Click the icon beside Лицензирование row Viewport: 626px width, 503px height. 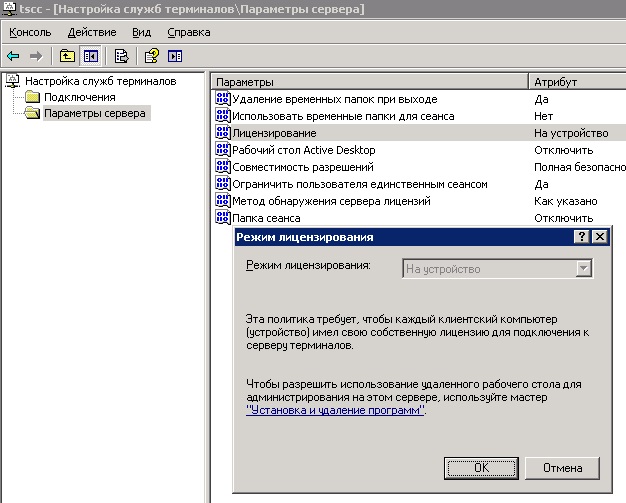coord(223,133)
